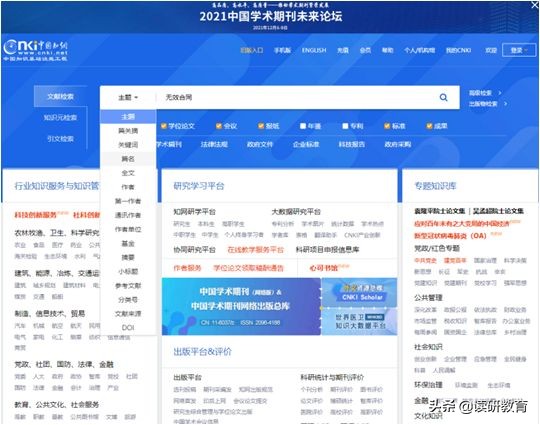This screenshot has width=540, height=425.
Task: Pick DOI from the field list
Action: click(128, 328)
